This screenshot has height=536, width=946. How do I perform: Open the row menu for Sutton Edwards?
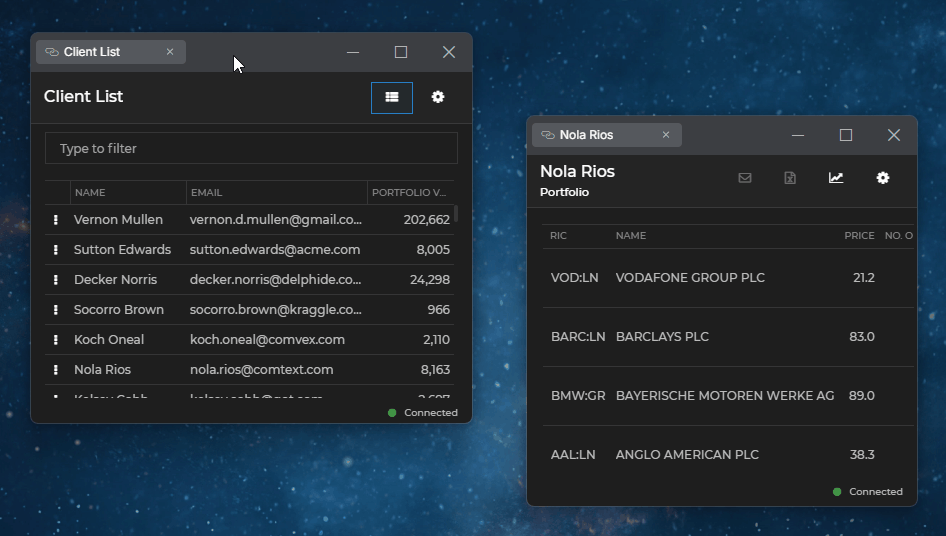point(56,250)
